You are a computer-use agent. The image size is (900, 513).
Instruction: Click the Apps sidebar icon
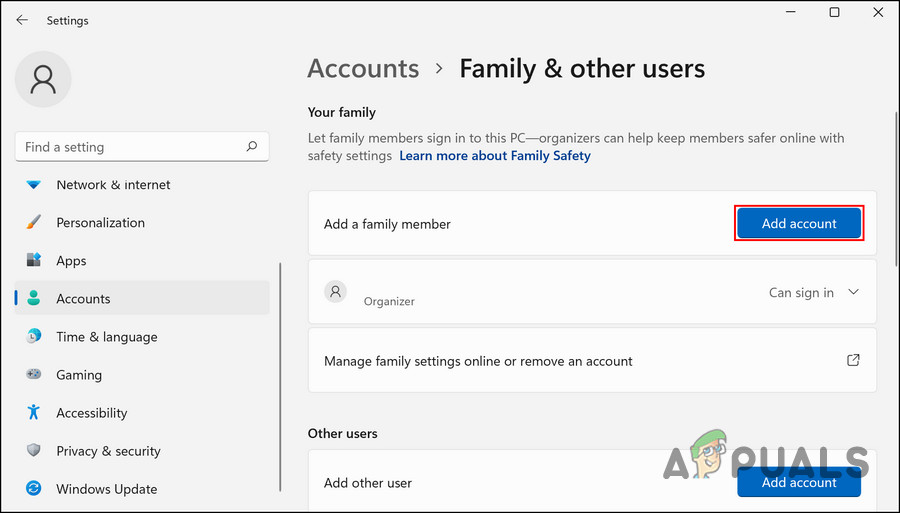coord(34,261)
